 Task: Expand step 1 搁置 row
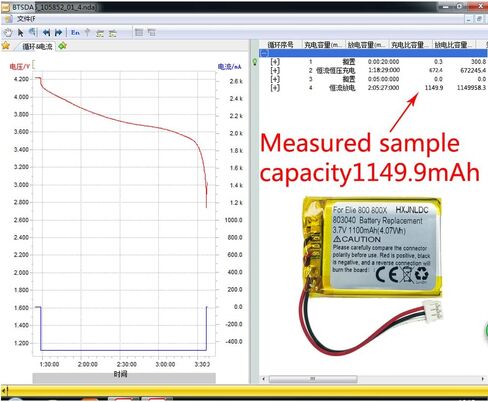click(275, 61)
